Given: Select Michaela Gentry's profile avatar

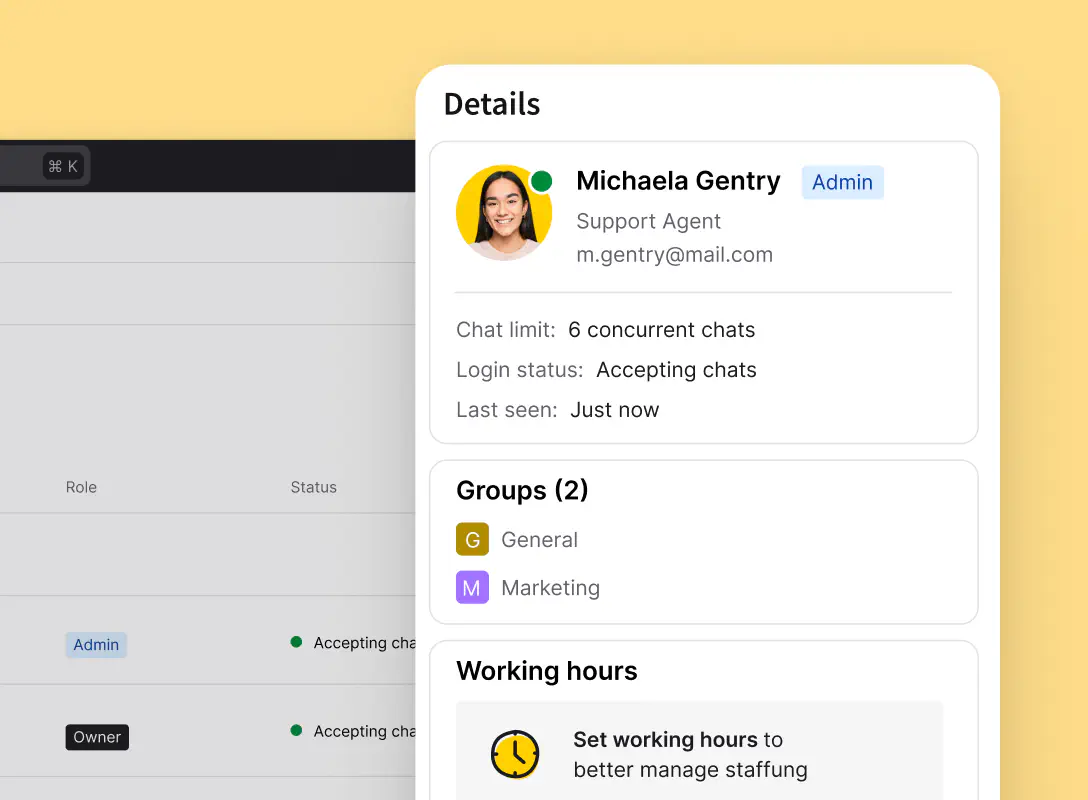Looking at the screenshot, I should pyautogui.click(x=505, y=212).
